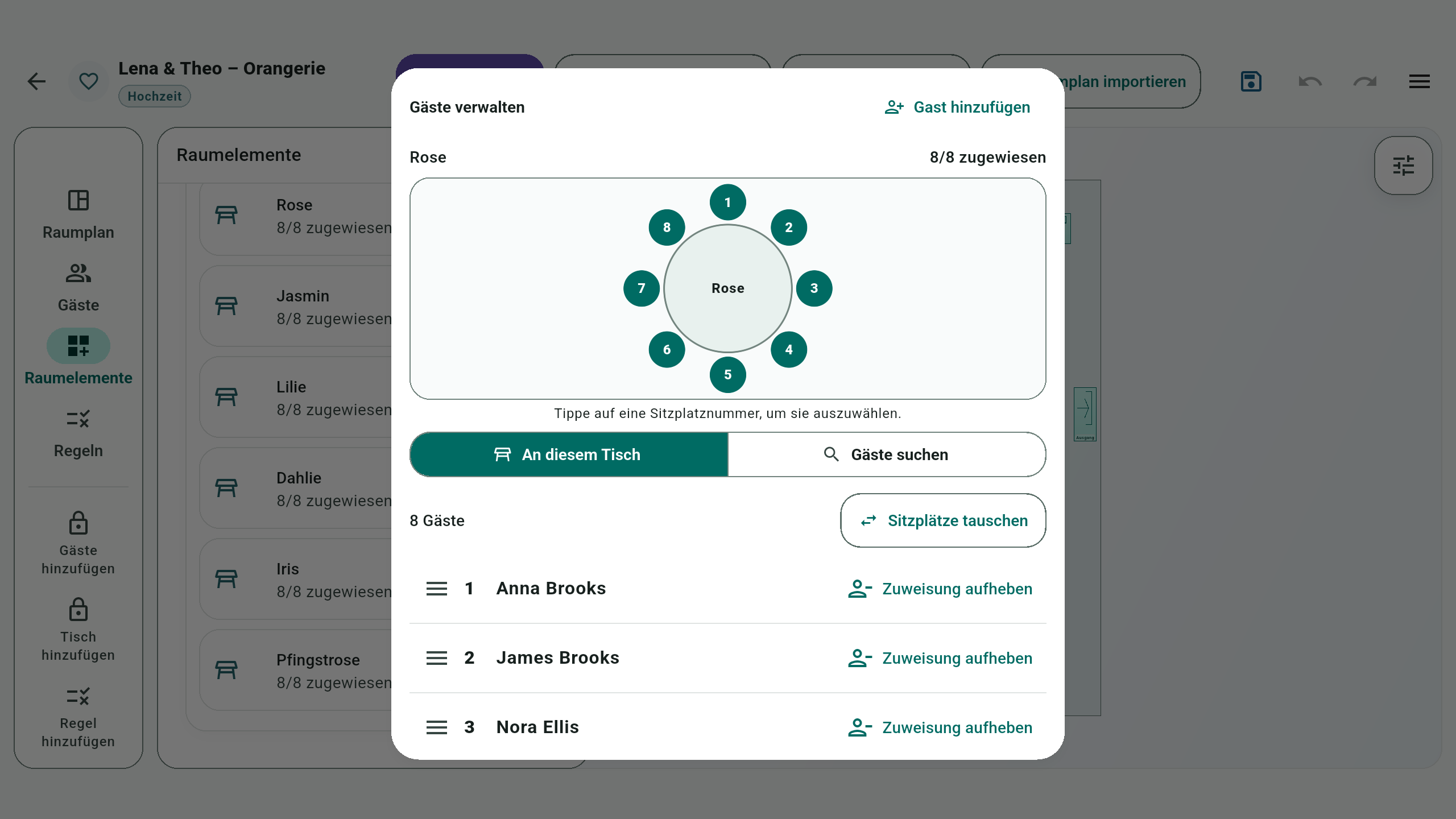Select seat number 3 on the Rose table

pyautogui.click(x=814, y=288)
